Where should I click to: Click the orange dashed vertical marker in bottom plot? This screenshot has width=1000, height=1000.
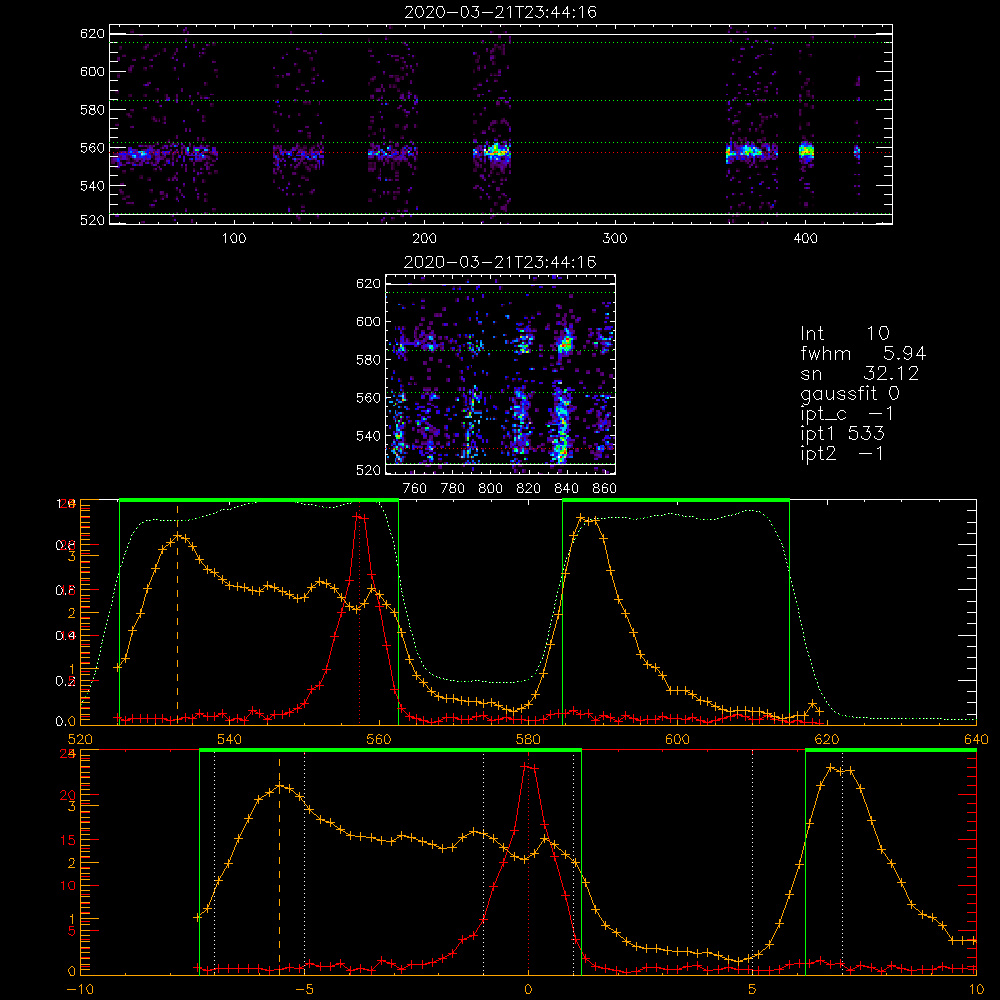click(x=279, y=864)
